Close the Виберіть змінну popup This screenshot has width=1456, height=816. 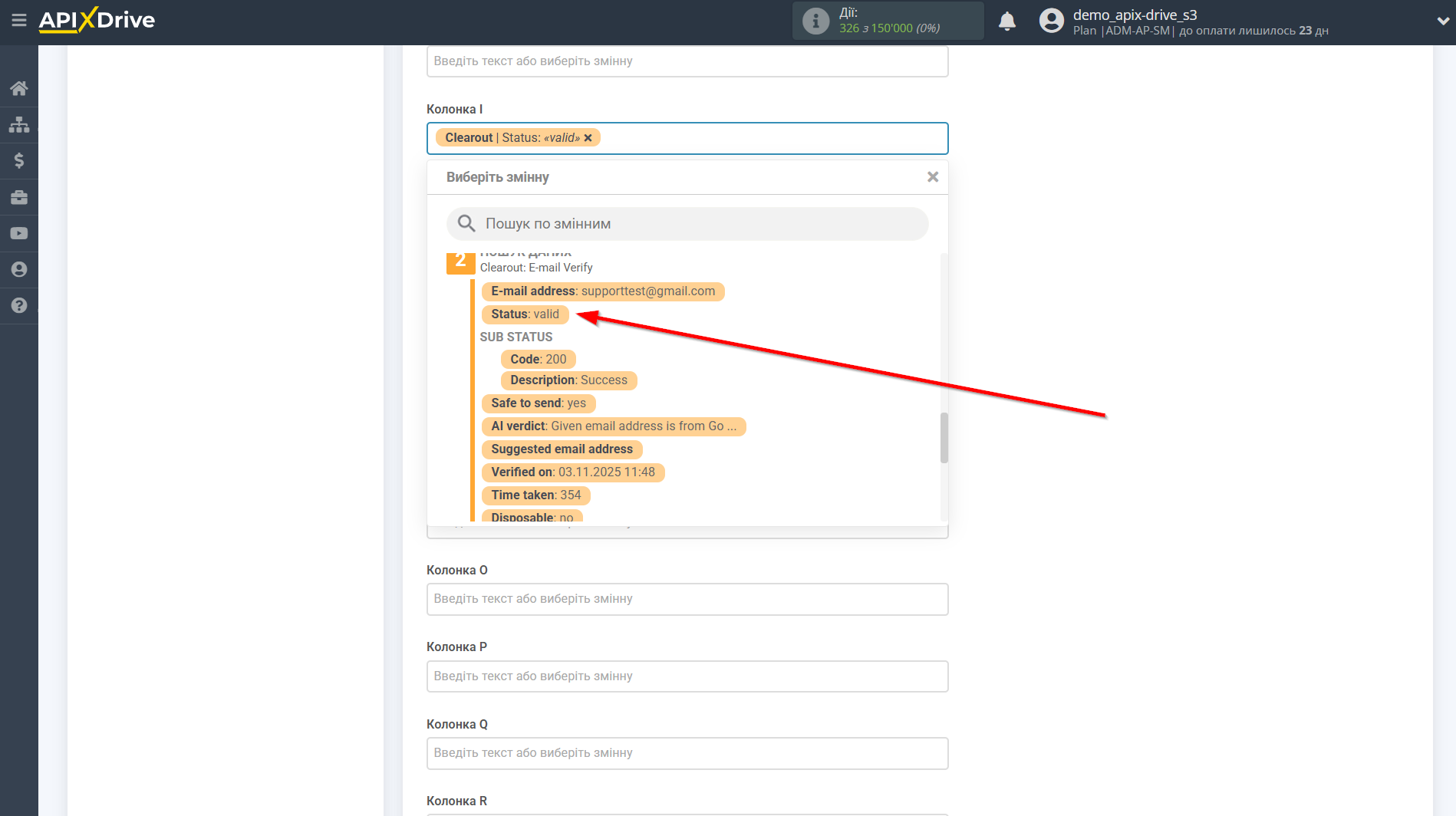click(x=933, y=176)
